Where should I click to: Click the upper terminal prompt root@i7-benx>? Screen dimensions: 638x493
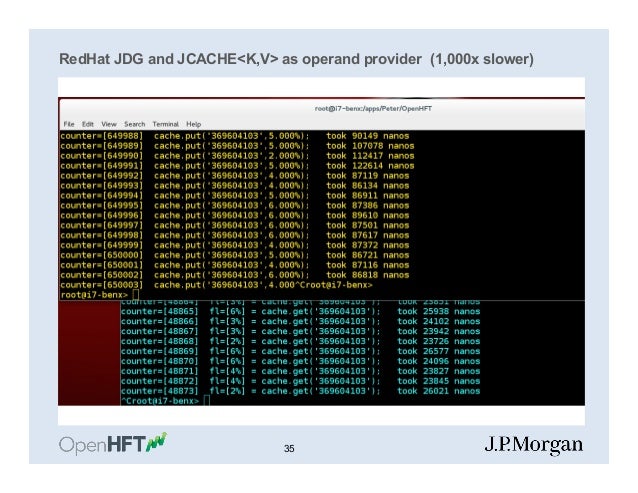(94, 295)
